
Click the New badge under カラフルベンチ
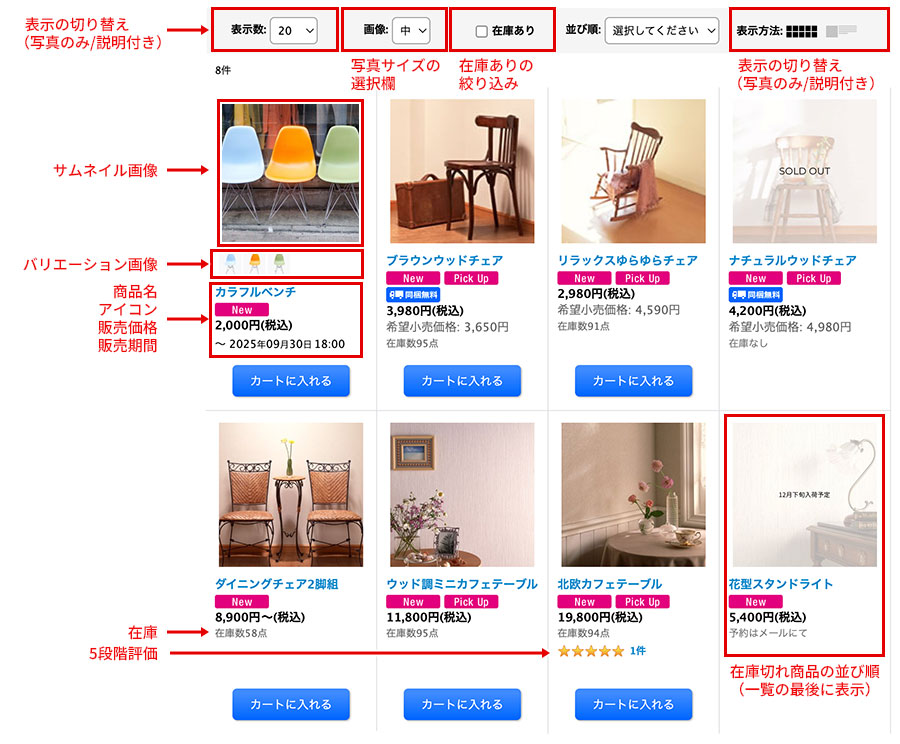point(242,309)
